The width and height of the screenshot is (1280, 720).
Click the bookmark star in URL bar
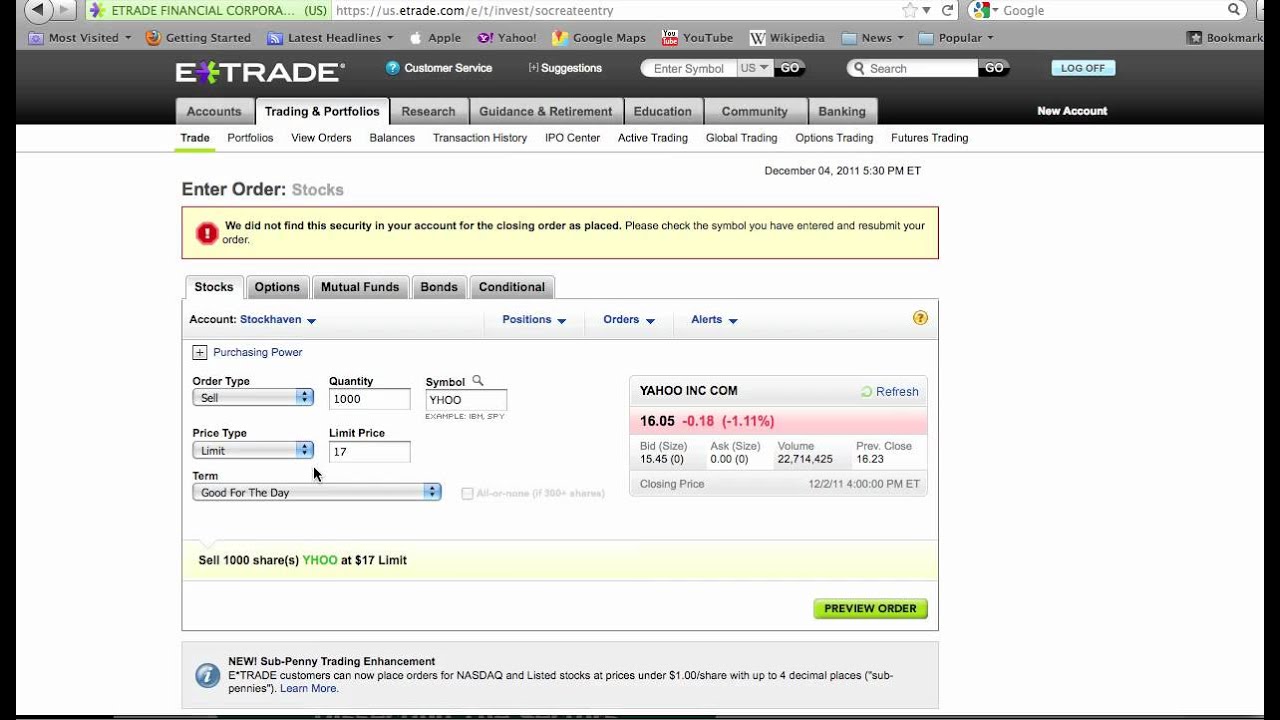pos(910,10)
